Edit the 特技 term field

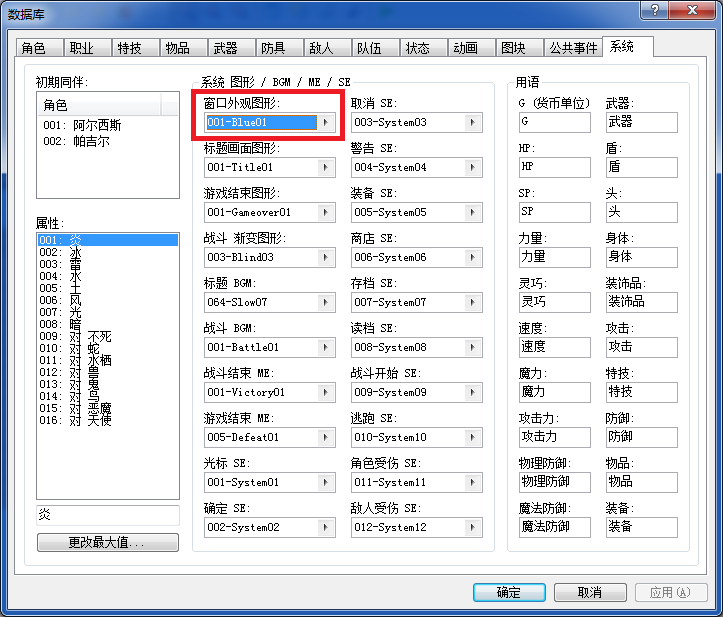tap(642, 392)
